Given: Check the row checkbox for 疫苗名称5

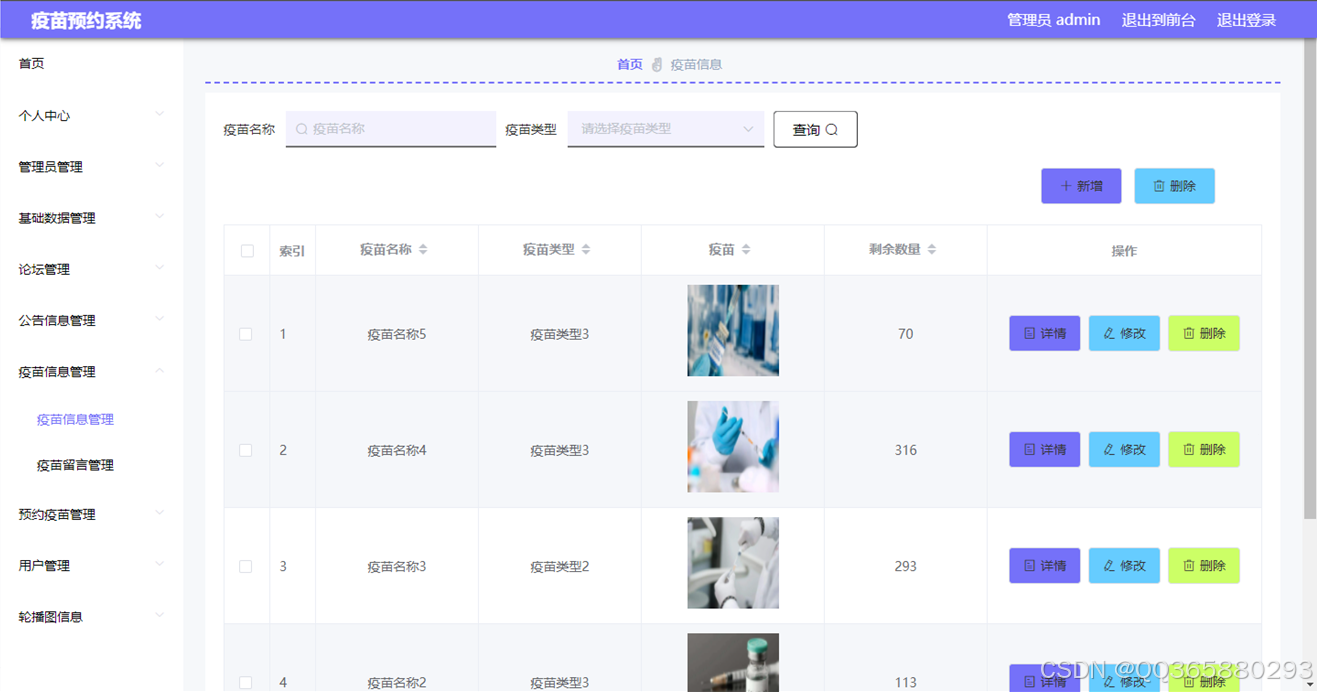Looking at the screenshot, I should tap(246, 334).
